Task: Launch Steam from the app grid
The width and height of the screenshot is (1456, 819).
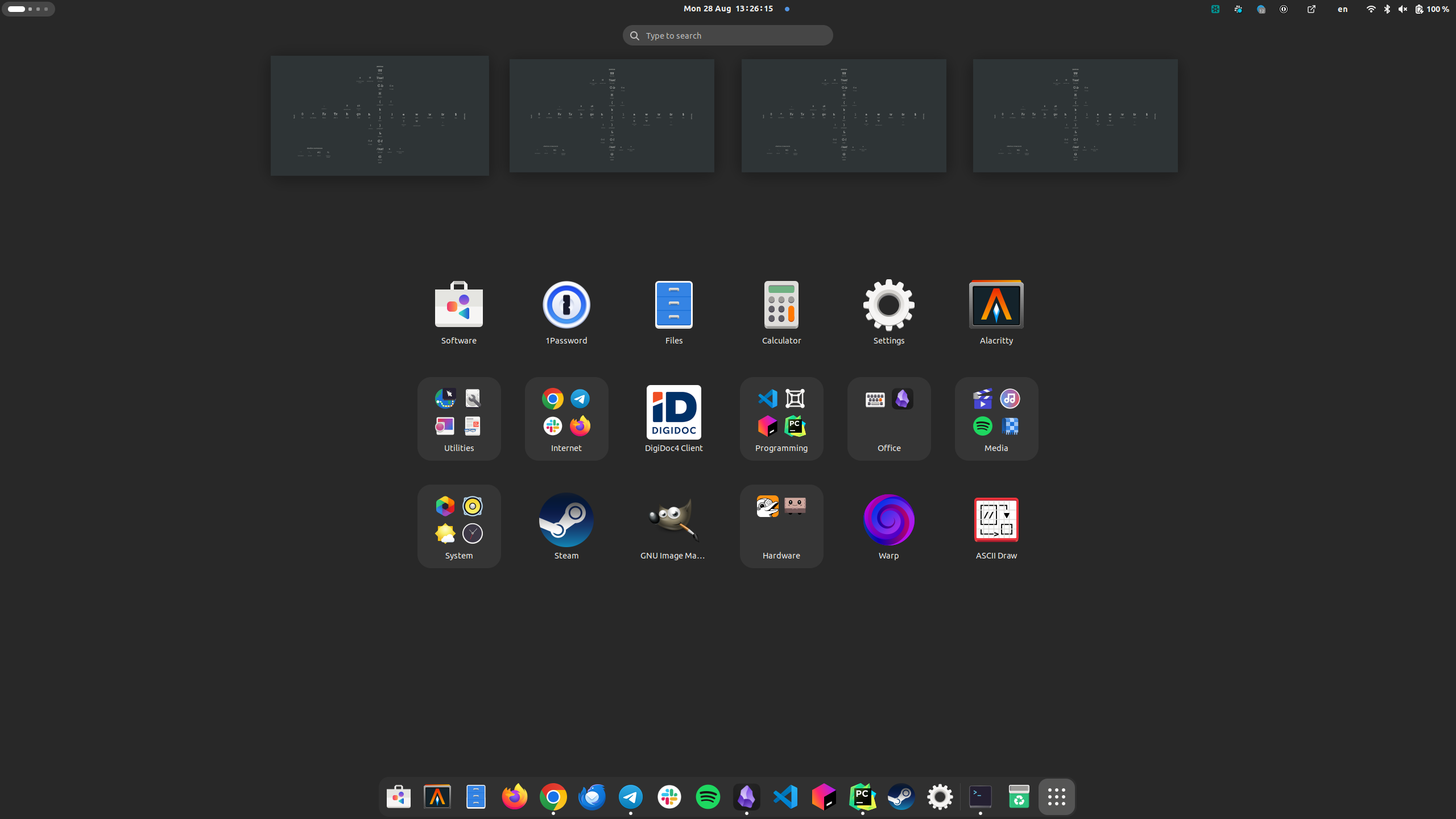Action: [566, 526]
